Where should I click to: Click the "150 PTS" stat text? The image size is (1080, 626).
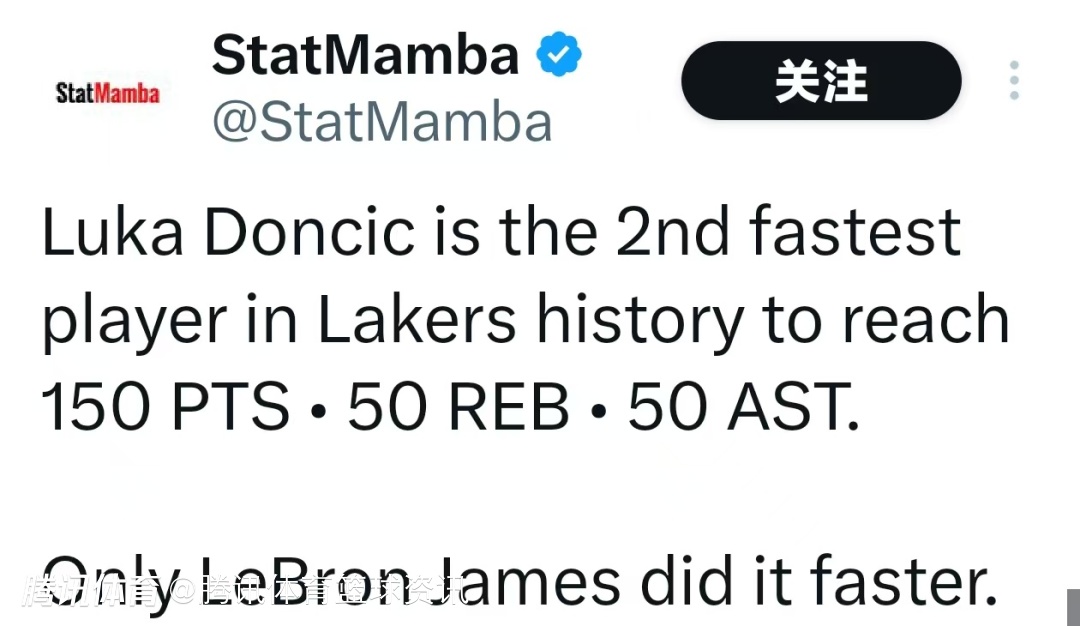point(166,409)
